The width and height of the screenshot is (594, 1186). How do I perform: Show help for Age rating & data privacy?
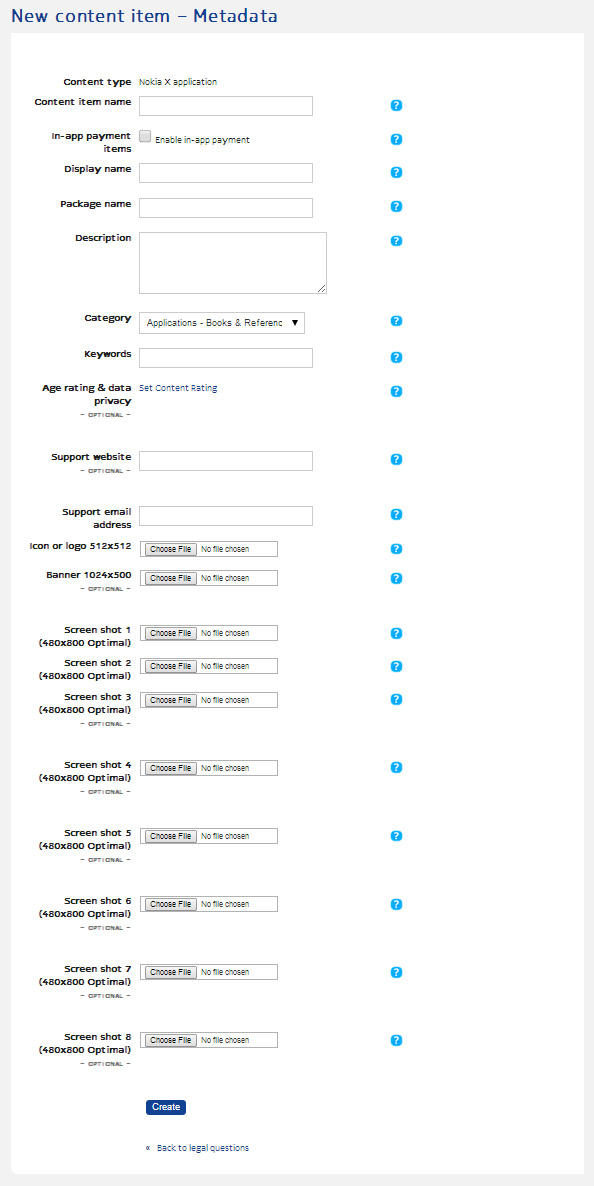pyautogui.click(x=396, y=391)
